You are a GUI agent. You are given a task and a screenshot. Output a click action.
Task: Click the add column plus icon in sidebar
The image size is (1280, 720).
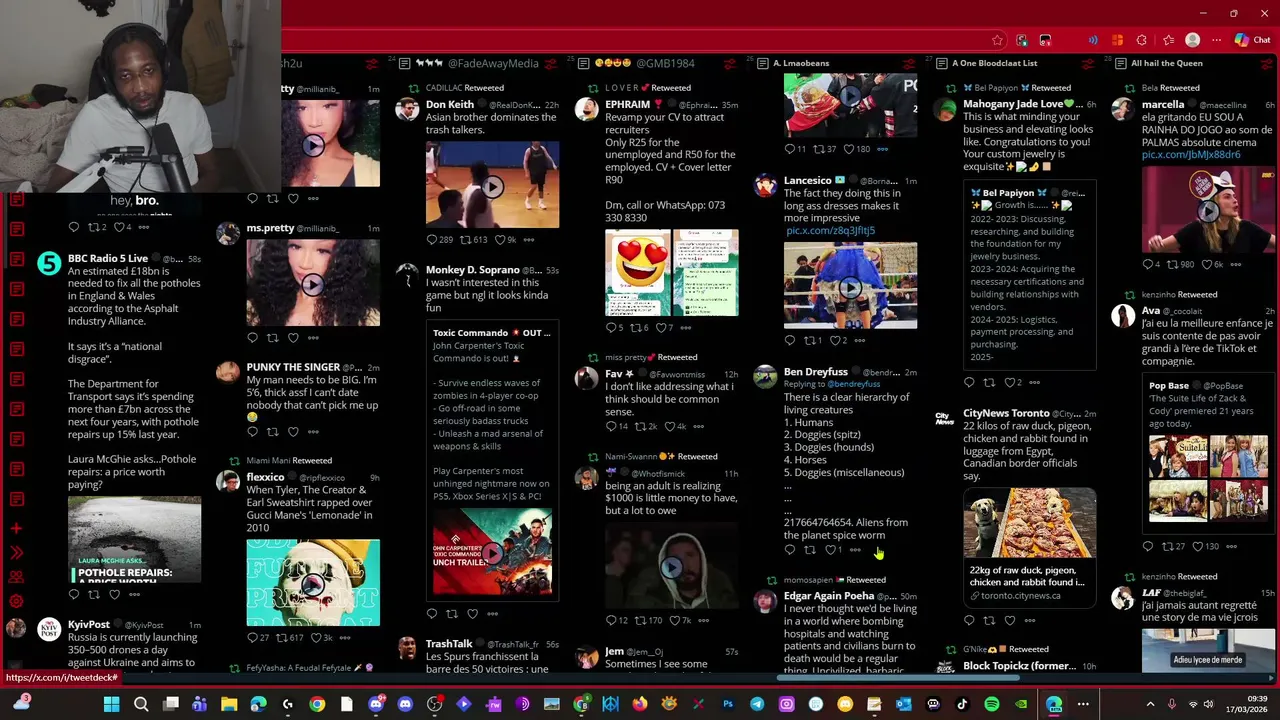click(x=16, y=528)
